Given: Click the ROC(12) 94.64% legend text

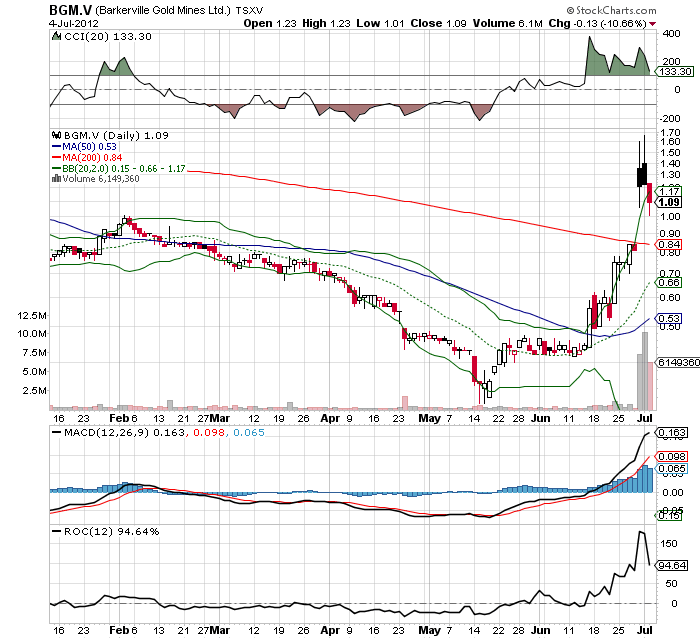Looking at the screenshot, I should coord(112,531).
